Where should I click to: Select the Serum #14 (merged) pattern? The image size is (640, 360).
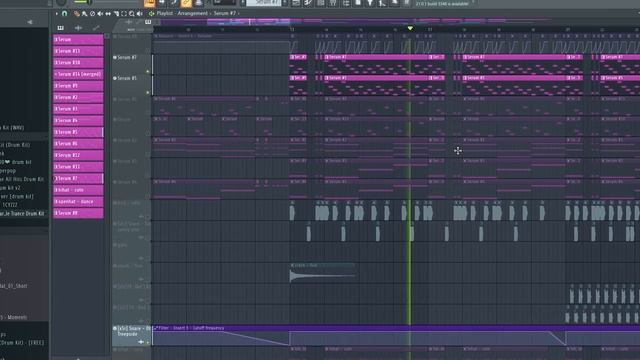point(78,74)
